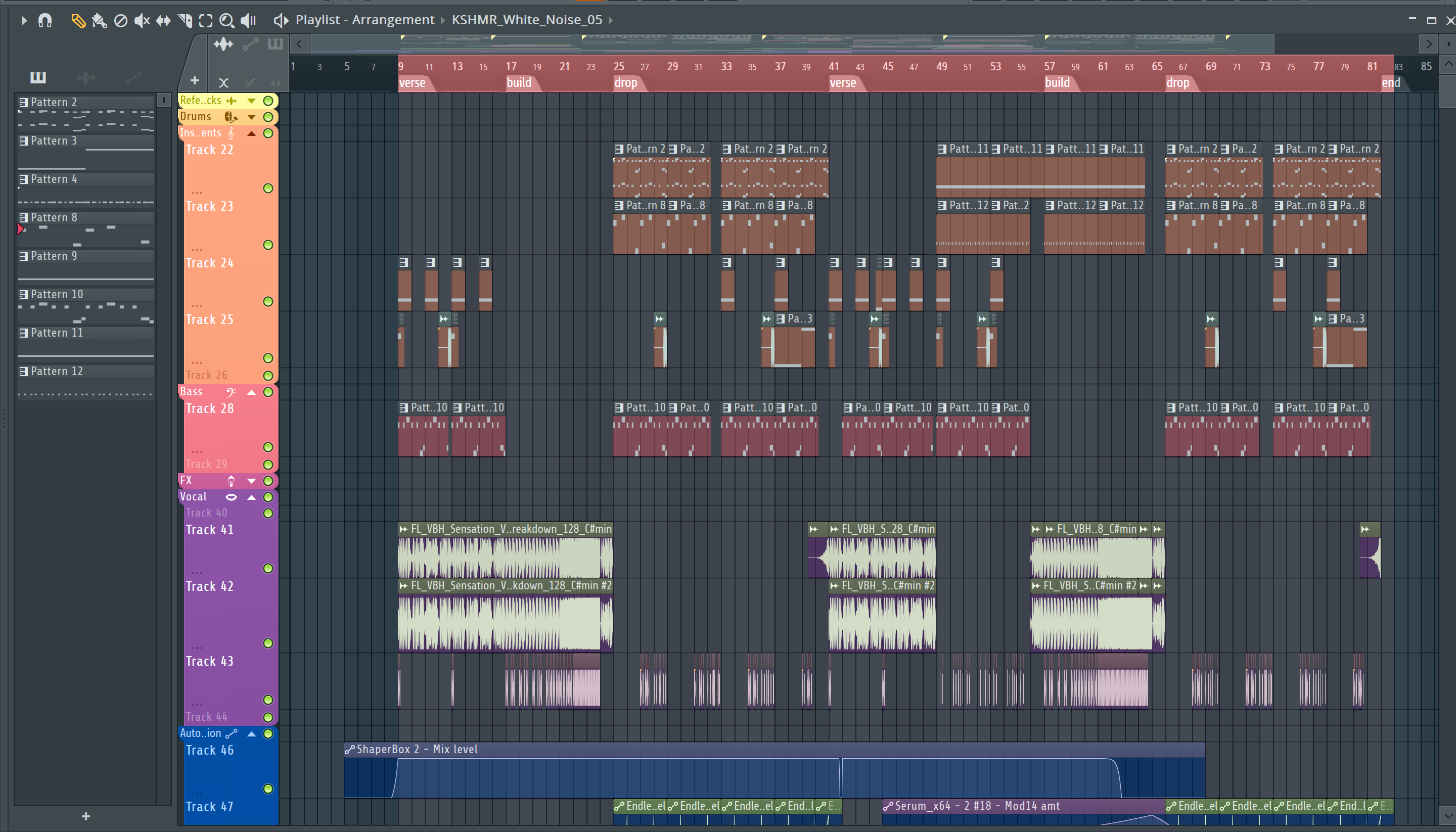Select the Slice tool
Viewport: 1456px width, 832px height.
coord(185,21)
